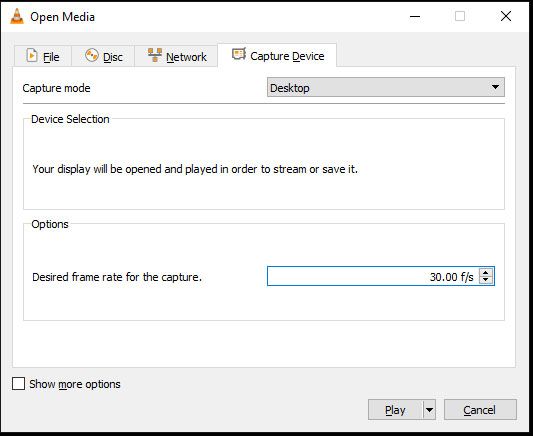This screenshot has width=533, height=436.
Task: Click the Capture Device tab's icon
Action: [239, 54]
